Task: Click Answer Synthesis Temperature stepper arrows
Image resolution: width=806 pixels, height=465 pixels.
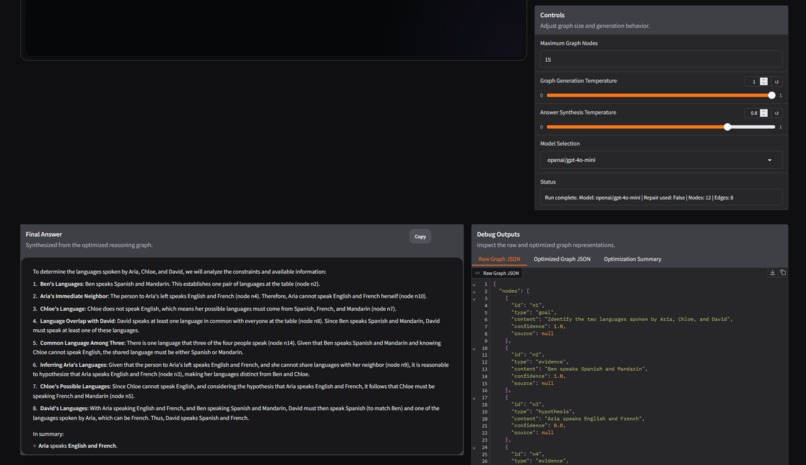Action: (x=764, y=113)
